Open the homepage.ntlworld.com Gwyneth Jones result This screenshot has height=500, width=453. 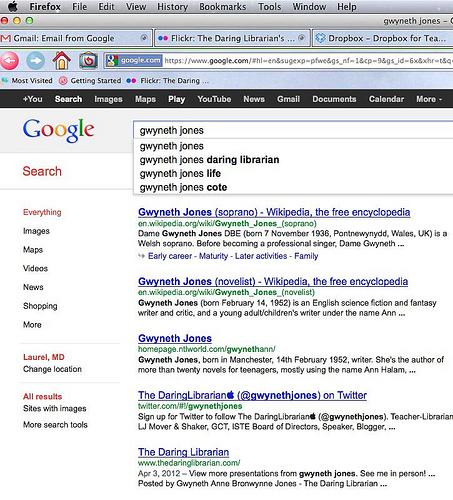coord(175,338)
